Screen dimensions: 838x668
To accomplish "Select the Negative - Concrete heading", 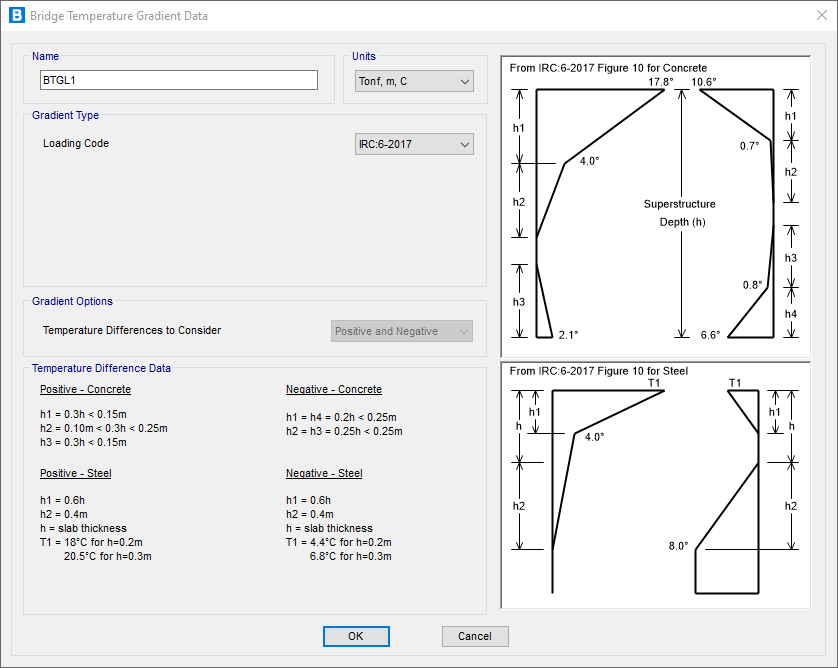I will (x=333, y=389).
